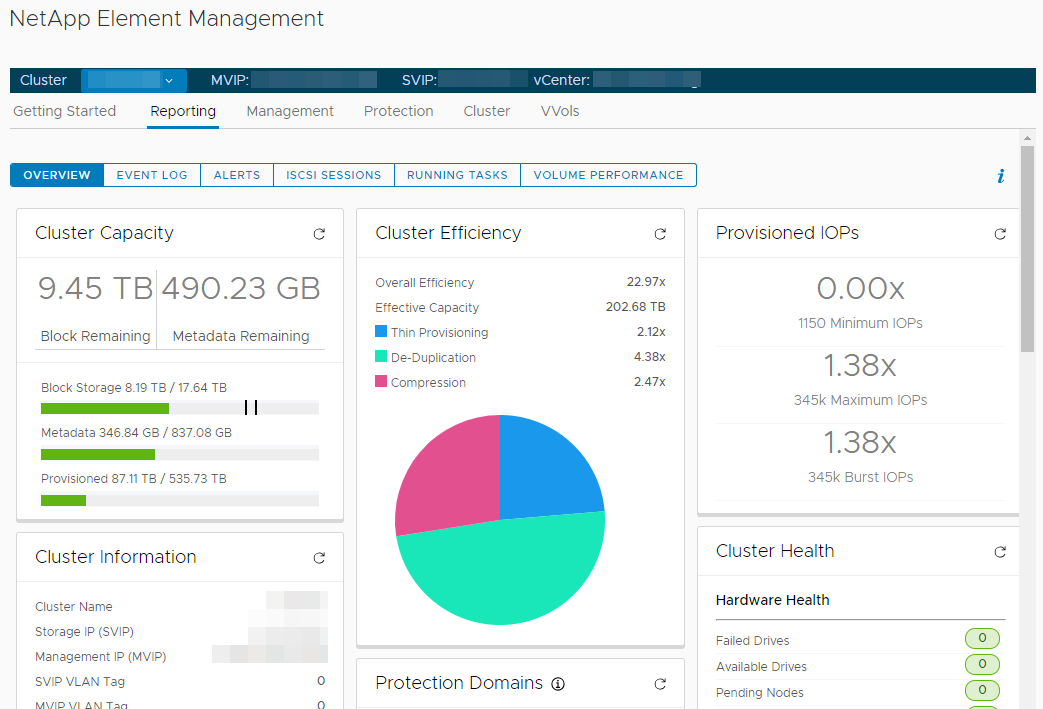Refresh the Cluster Capacity panel
The width and height of the screenshot is (1043, 709).
(319, 234)
